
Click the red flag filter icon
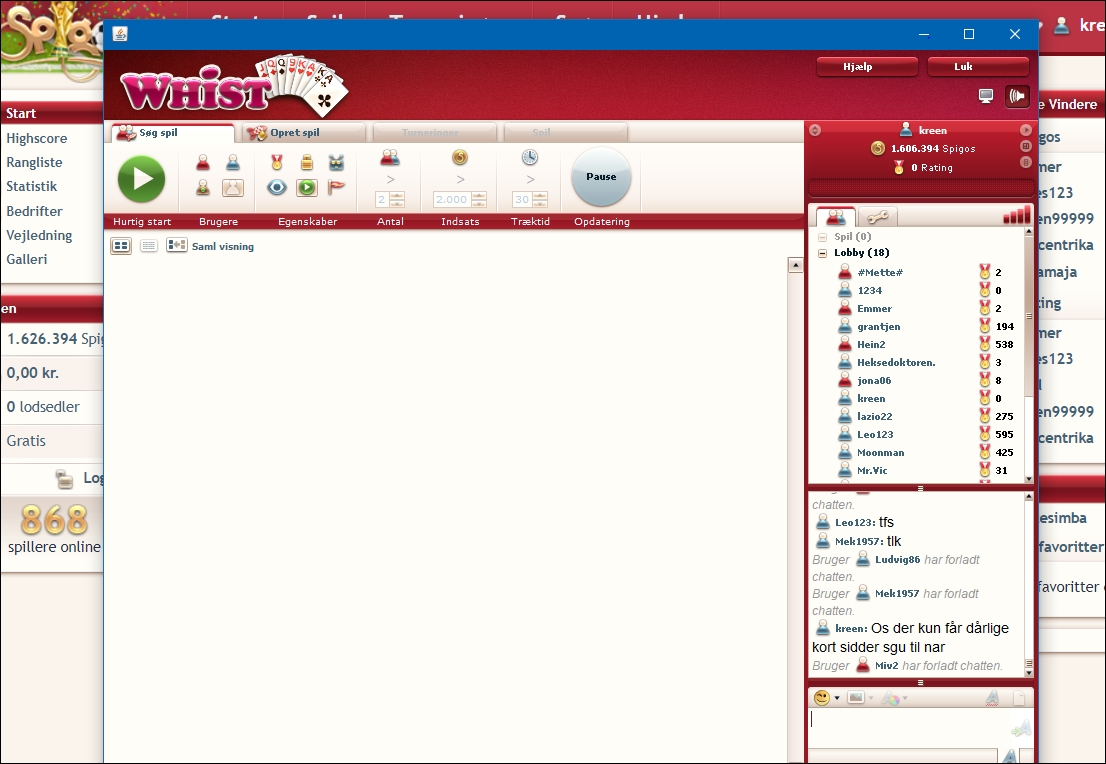click(336, 187)
